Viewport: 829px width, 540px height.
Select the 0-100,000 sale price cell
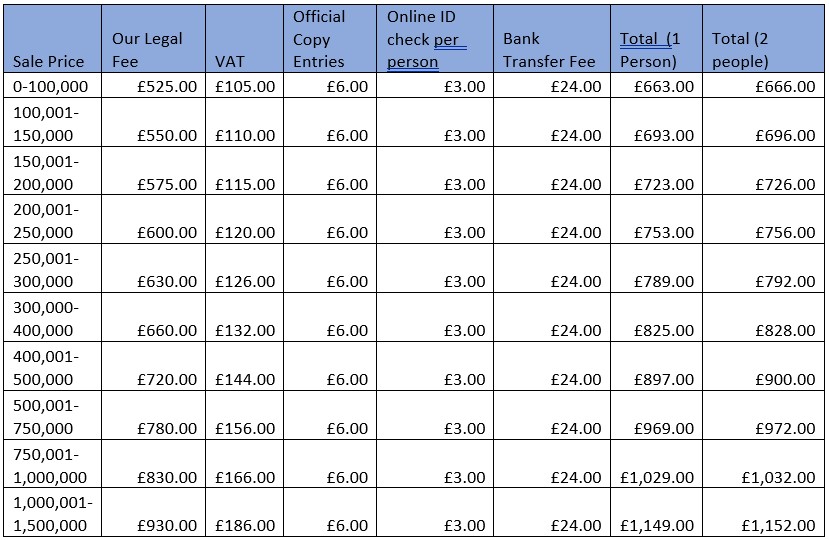52,85
